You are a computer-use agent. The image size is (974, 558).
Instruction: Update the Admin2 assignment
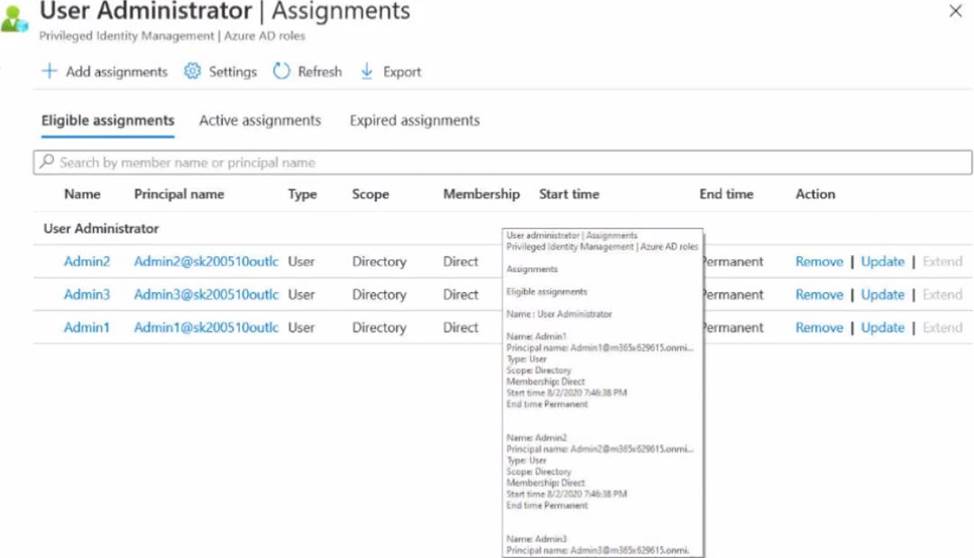pyautogui.click(x=882, y=262)
